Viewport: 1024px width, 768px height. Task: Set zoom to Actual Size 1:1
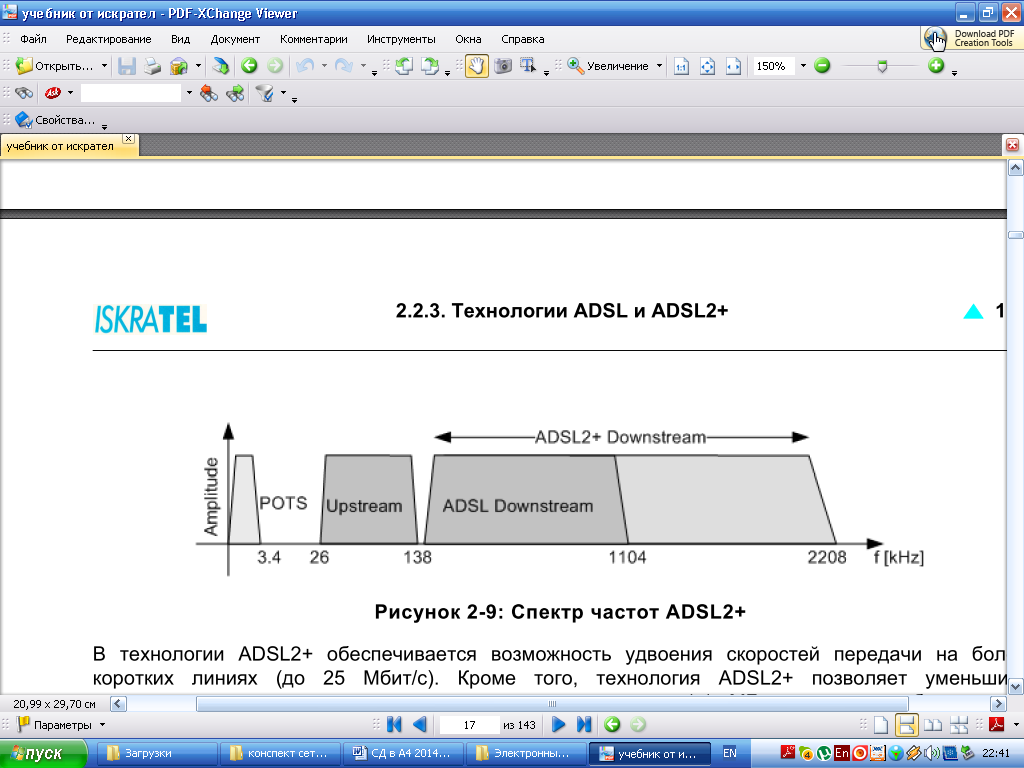point(682,66)
